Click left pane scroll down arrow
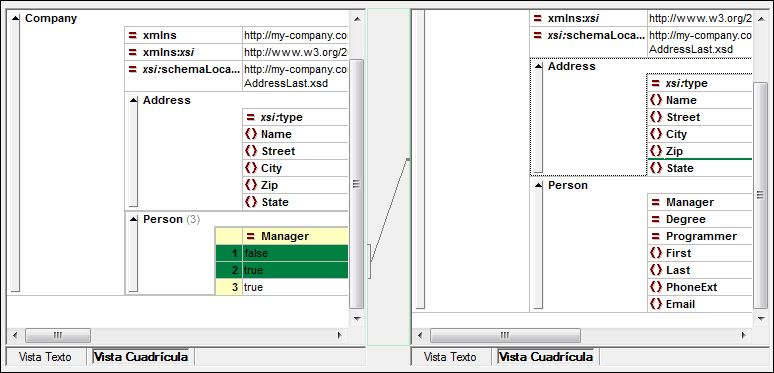774x373 pixels. [356, 319]
